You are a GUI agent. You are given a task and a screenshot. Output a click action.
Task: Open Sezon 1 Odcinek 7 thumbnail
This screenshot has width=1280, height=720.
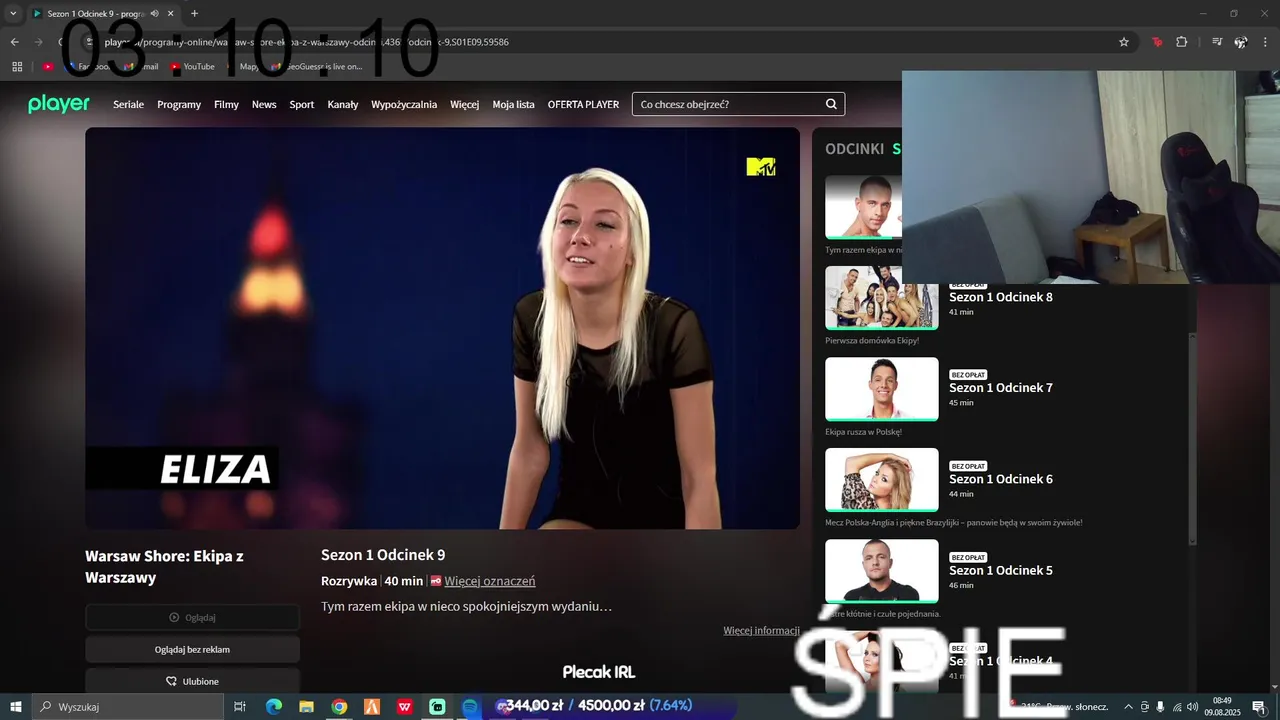click(882, 389)
